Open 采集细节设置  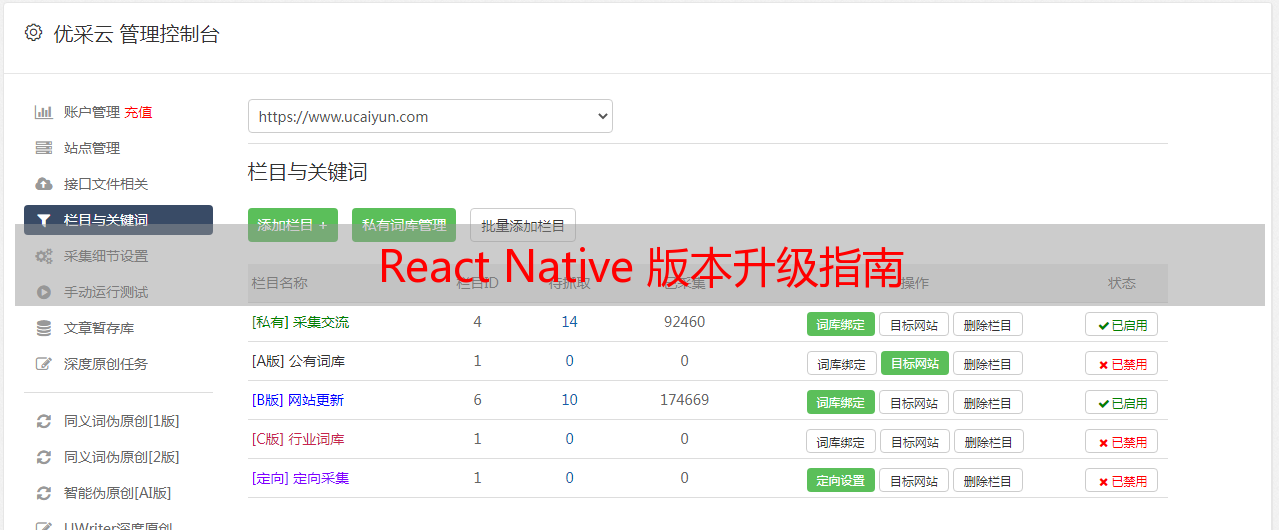106,256
